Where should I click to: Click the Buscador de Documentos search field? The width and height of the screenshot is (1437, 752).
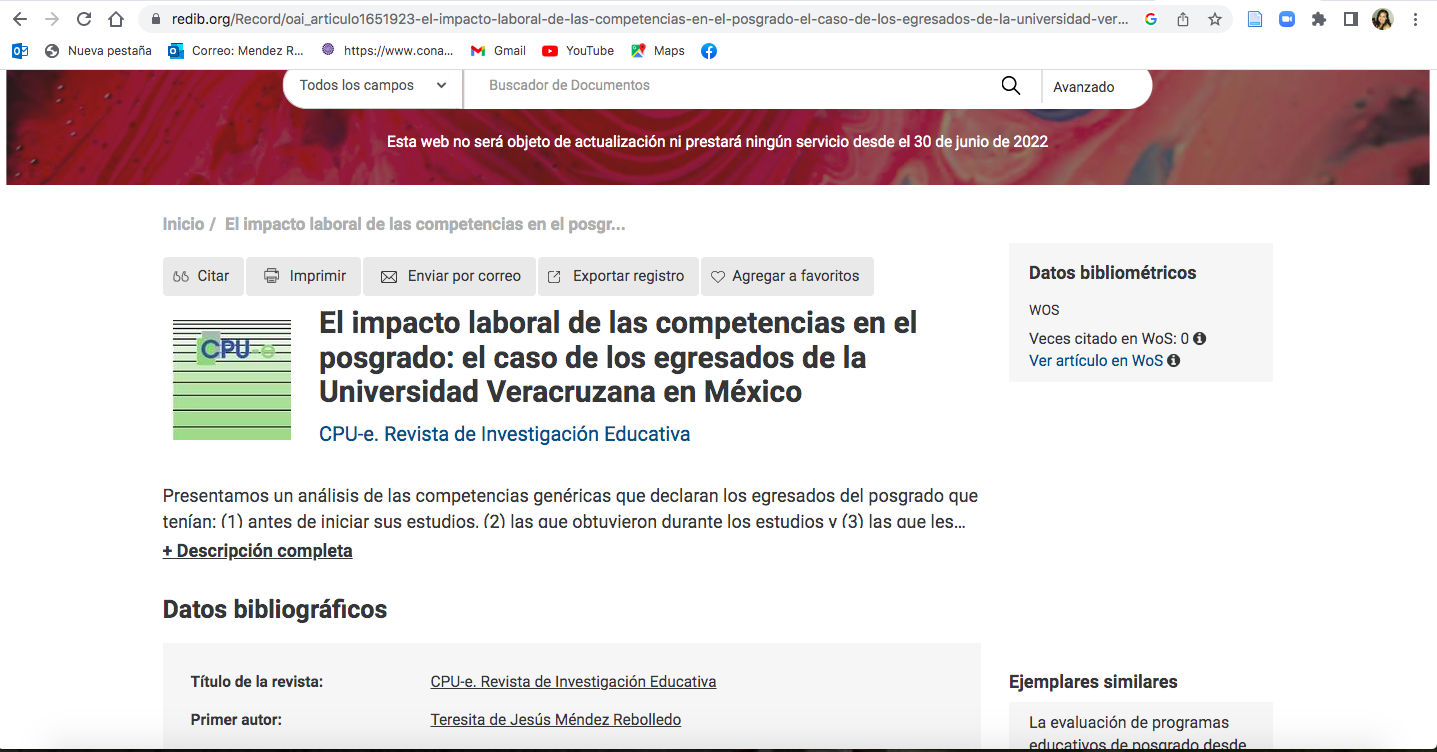point(730,86)
